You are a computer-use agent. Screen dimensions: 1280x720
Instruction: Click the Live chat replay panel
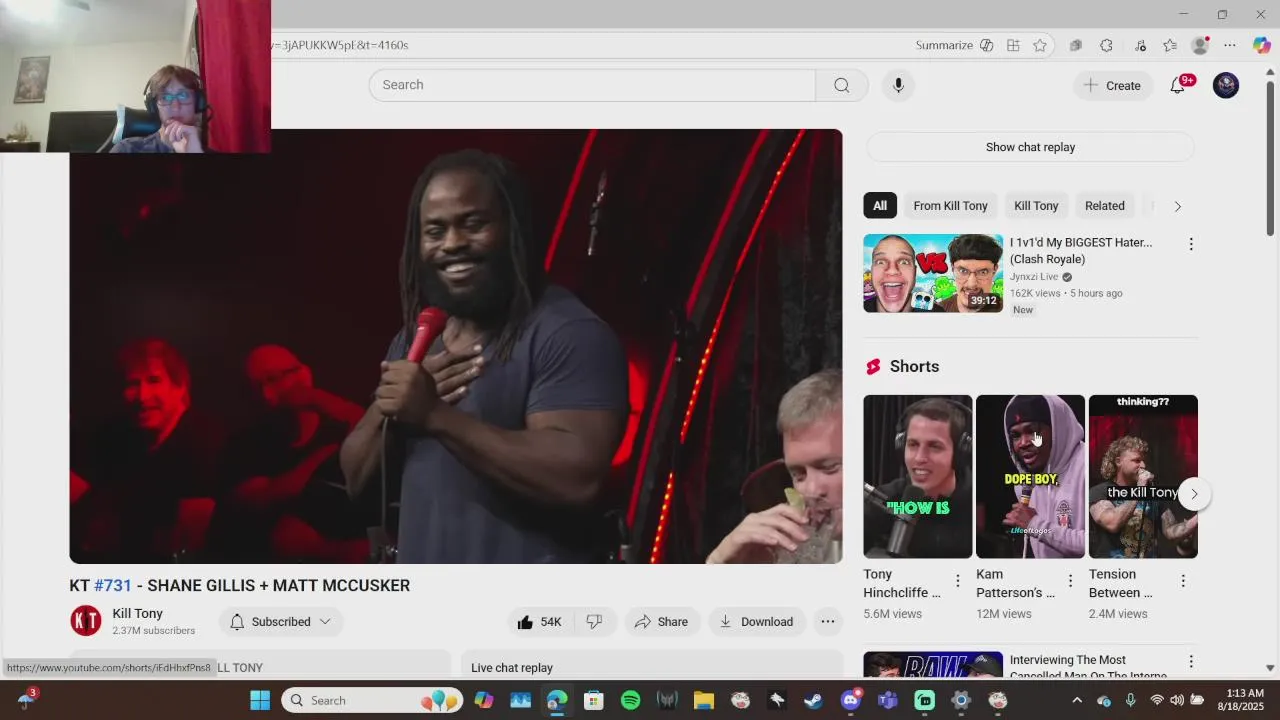coord(652,667)
